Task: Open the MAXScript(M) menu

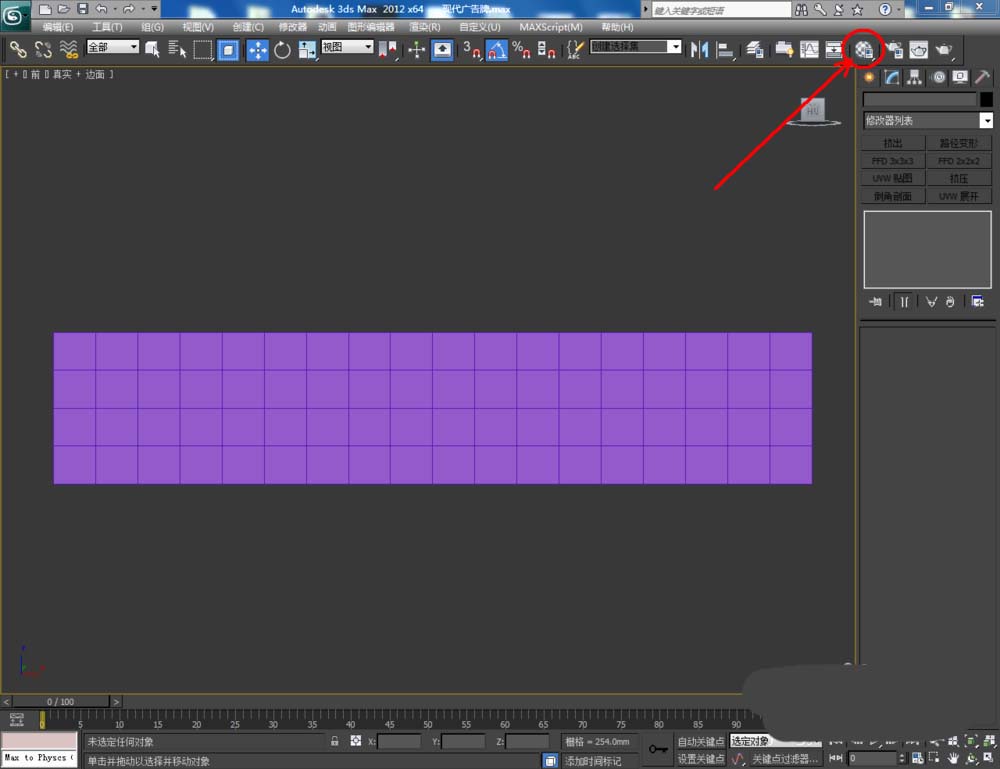Action: (x=551, y=27)
